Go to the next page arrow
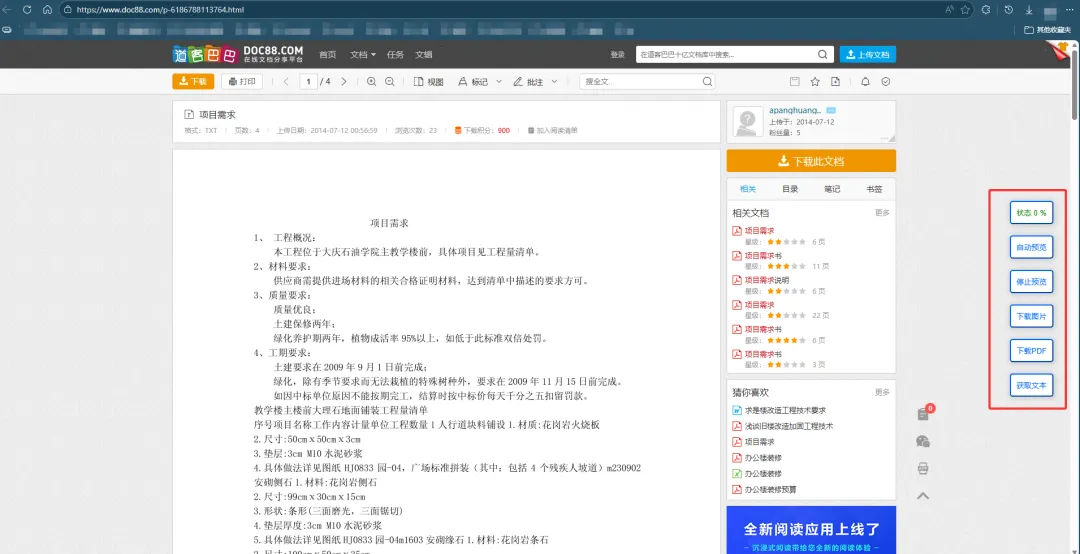 [344, 81]
